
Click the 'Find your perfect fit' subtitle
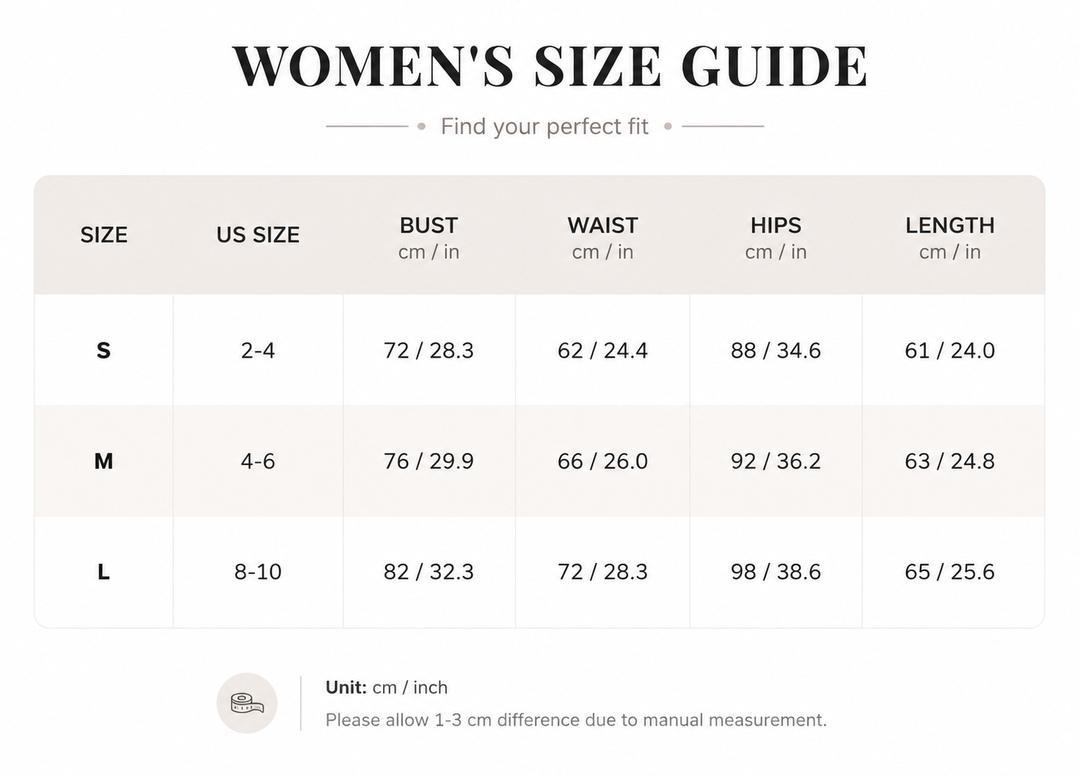click(544, 127)
